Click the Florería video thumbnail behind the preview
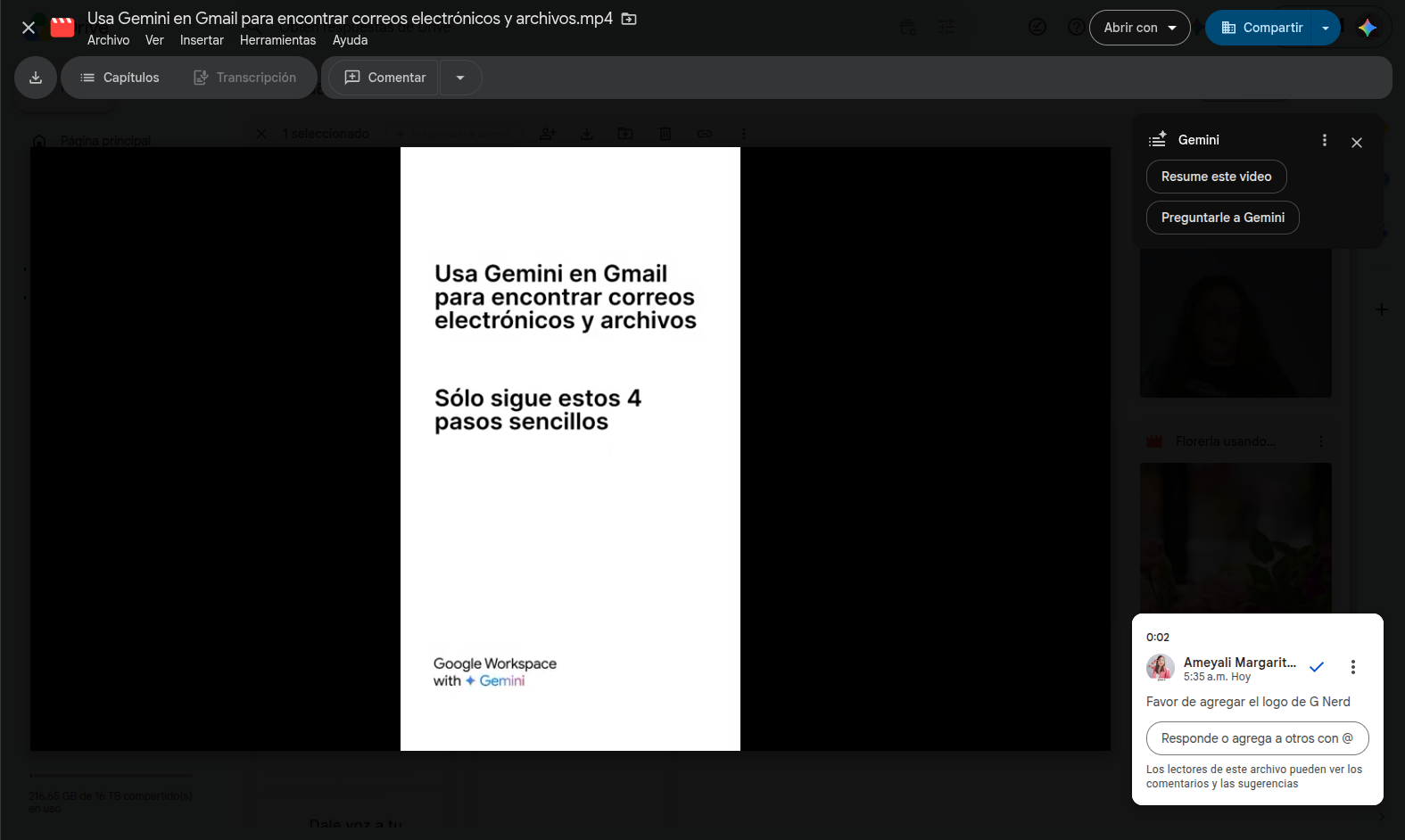The width and height of the screenshot is (1405, 840). click(x=1236, y=537)
